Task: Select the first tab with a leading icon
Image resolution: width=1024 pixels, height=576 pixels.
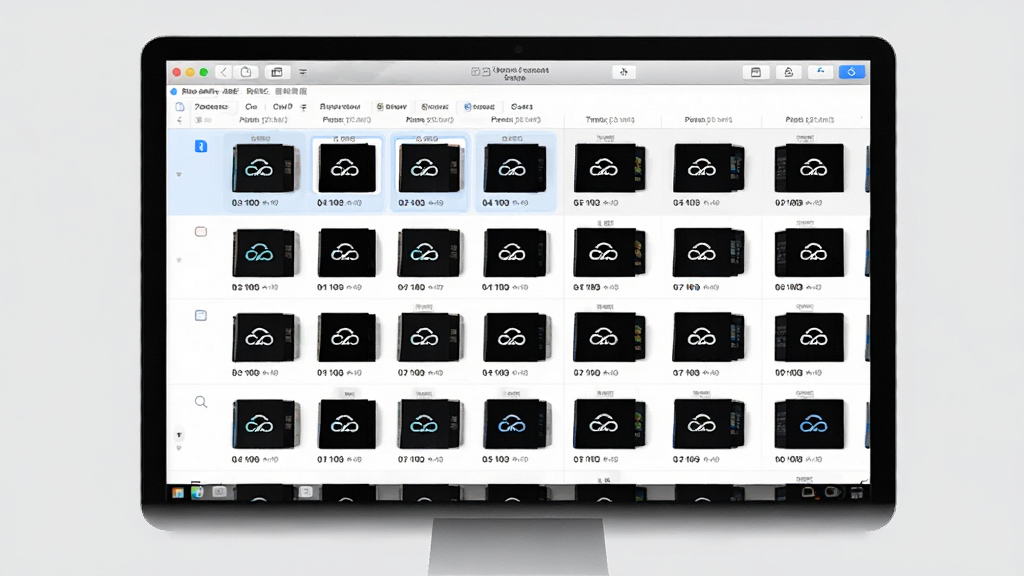Action: [391, 106]
